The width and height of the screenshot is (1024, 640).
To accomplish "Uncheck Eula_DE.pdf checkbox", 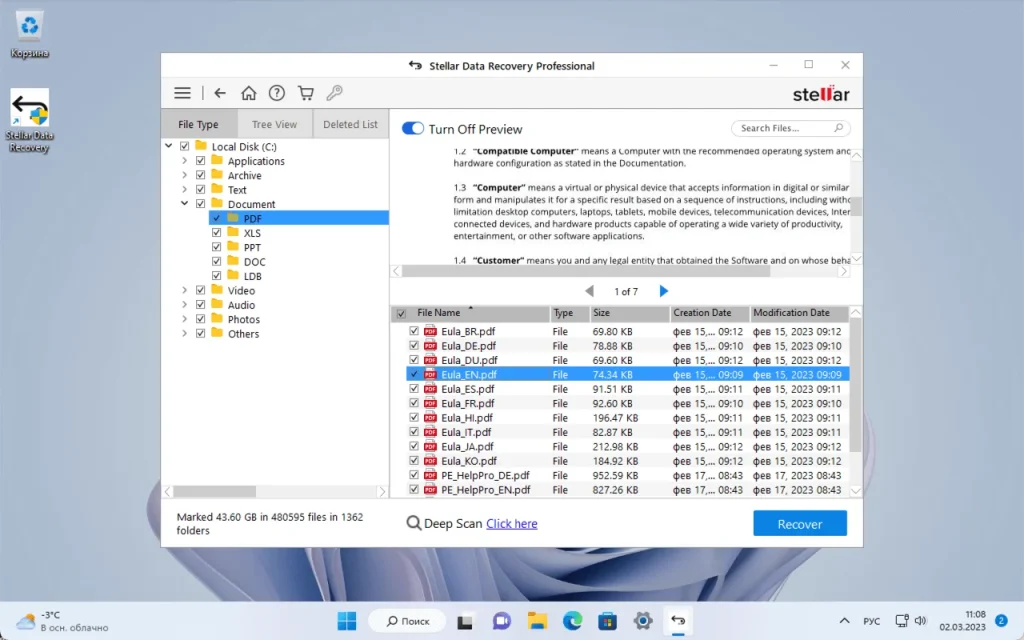I will point(413,345).
